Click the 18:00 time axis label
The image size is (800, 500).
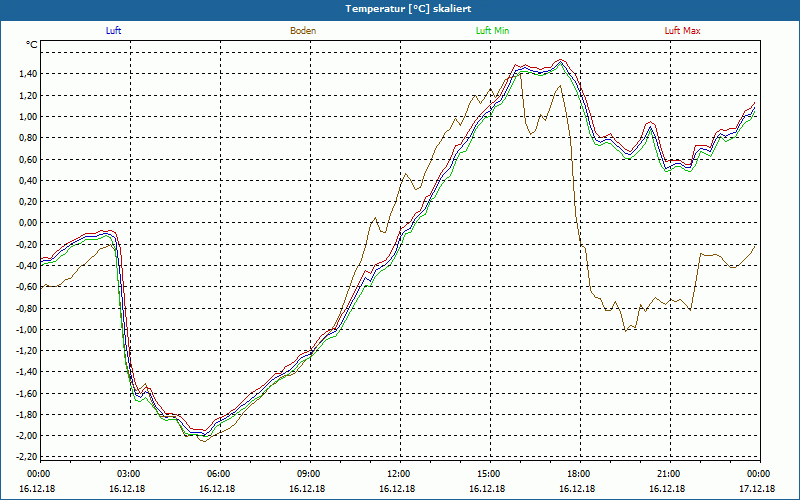coord(577,474)
